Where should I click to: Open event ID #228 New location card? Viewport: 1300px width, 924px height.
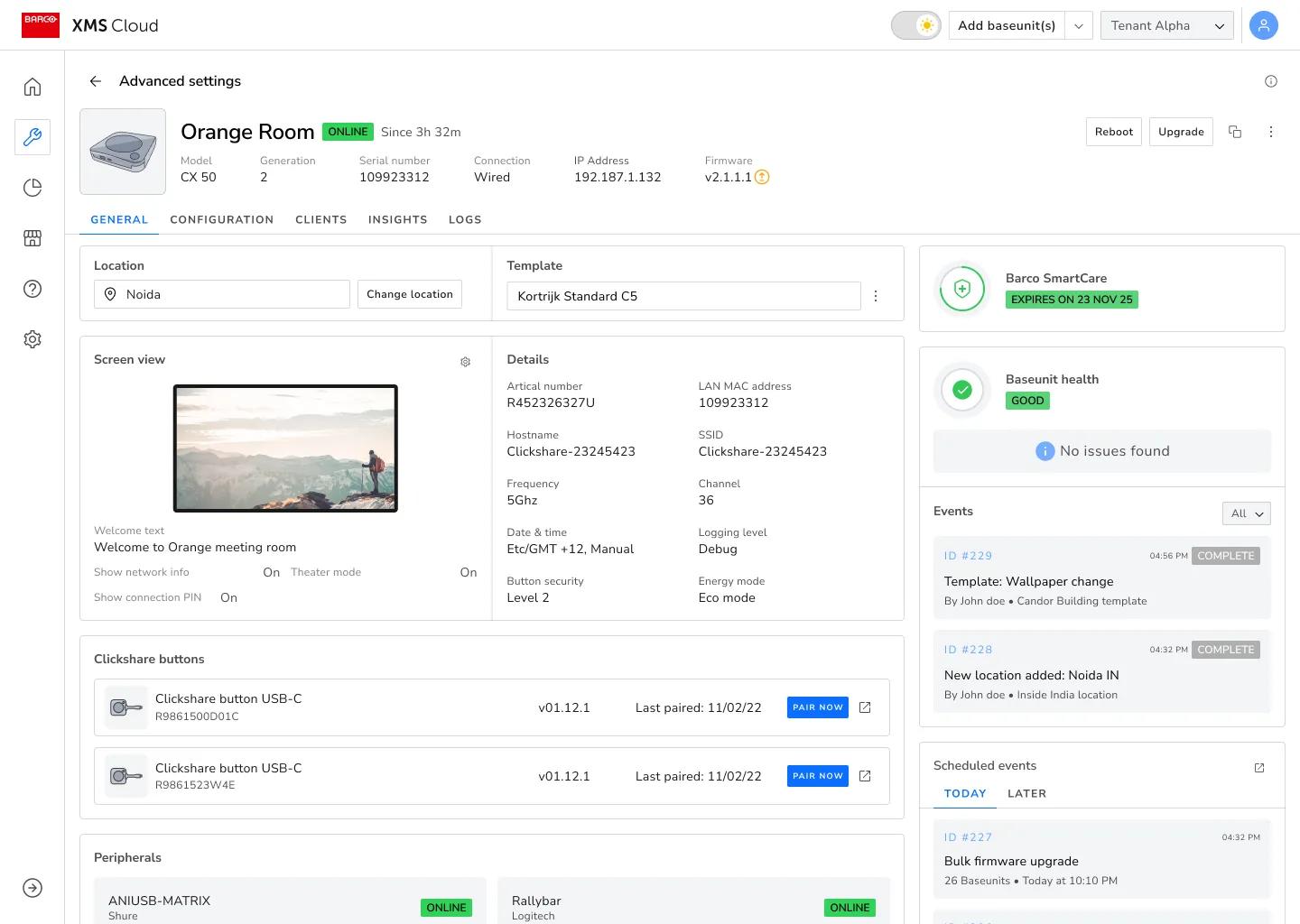tap(1102, 671)
